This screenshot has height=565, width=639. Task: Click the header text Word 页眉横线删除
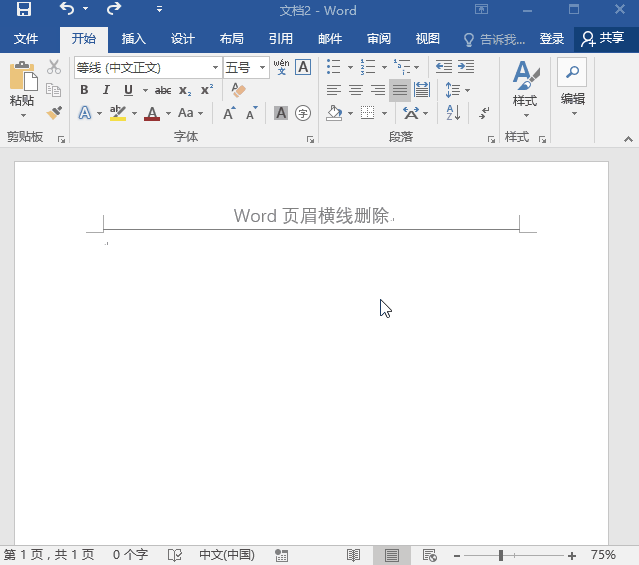310,216
